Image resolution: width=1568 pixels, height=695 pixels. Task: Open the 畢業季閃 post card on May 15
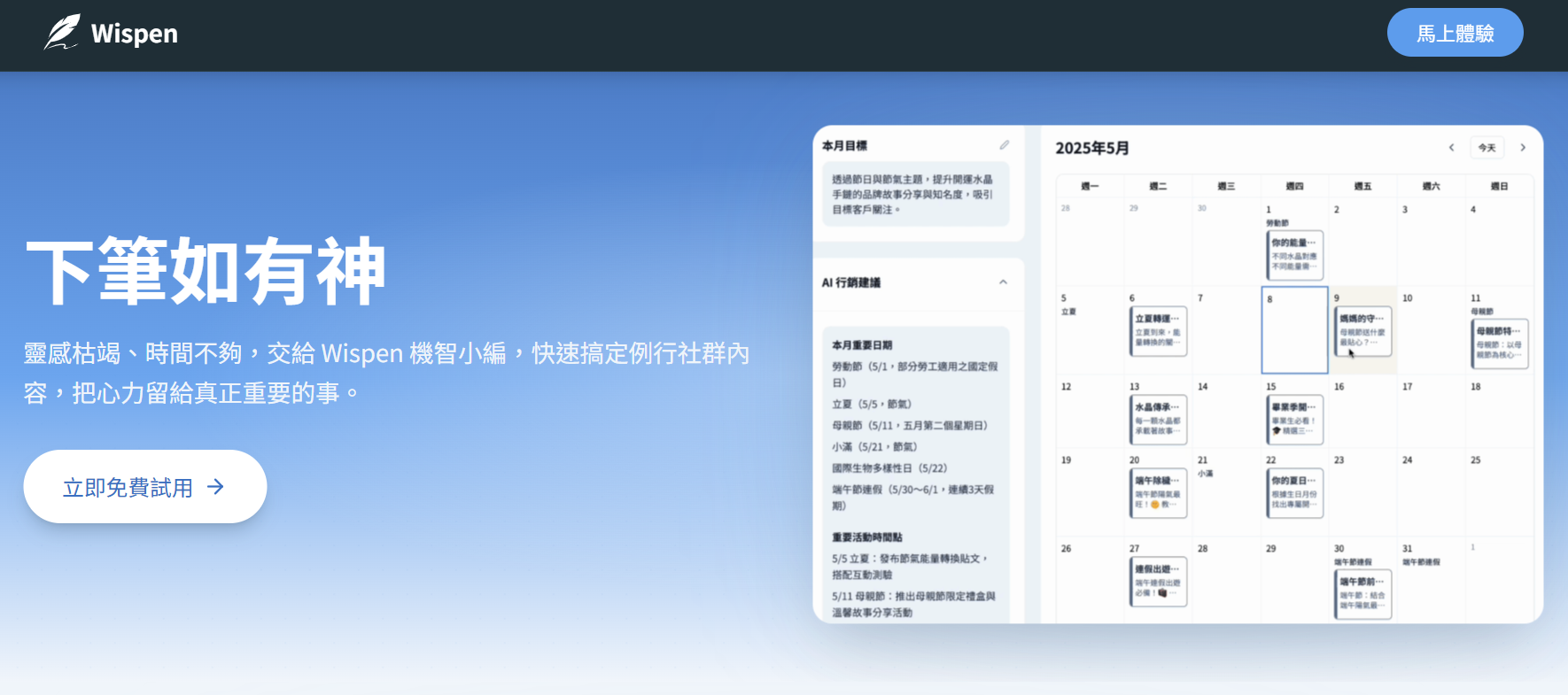point(1294,420)
